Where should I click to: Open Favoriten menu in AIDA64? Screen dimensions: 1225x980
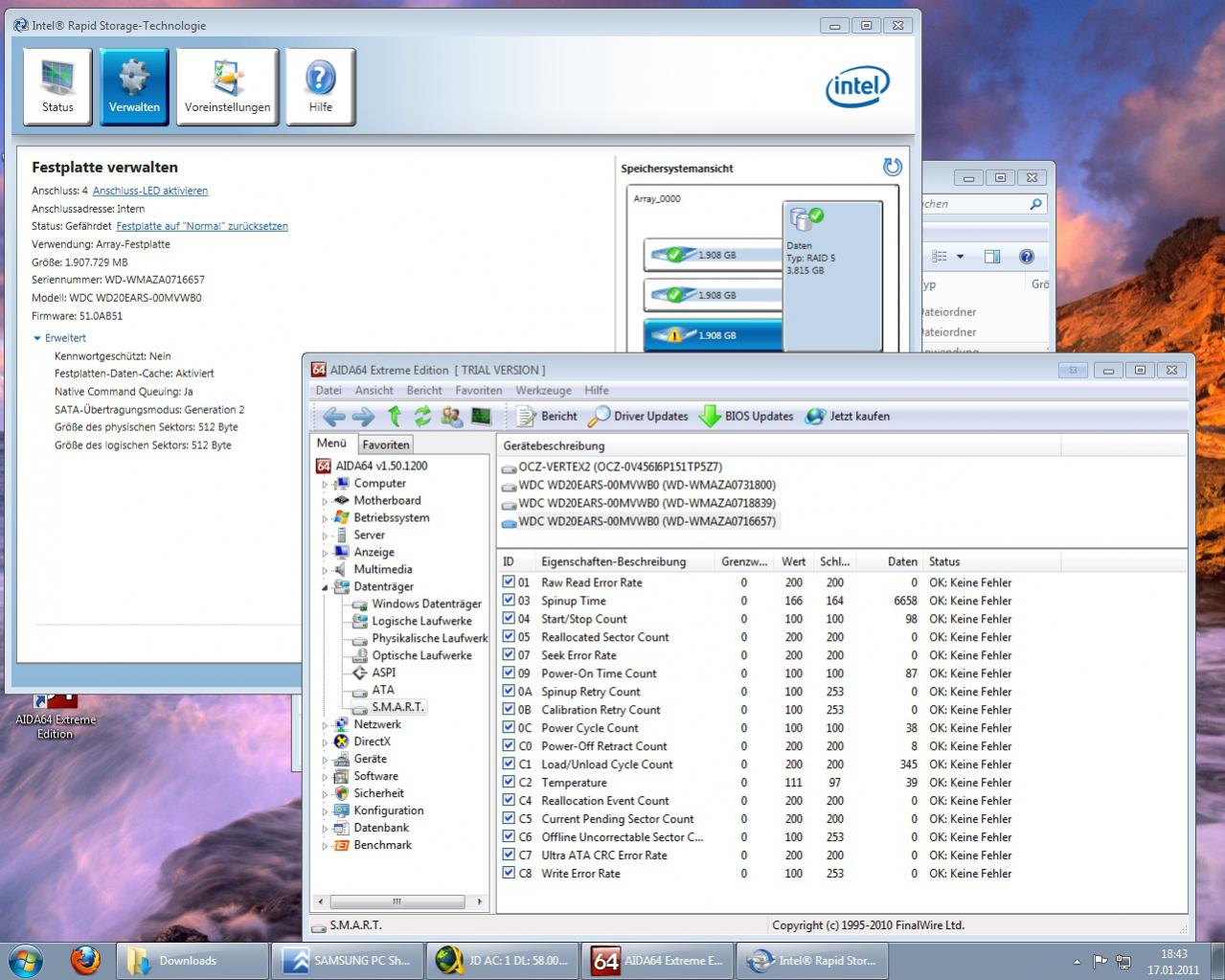(479, 390)
